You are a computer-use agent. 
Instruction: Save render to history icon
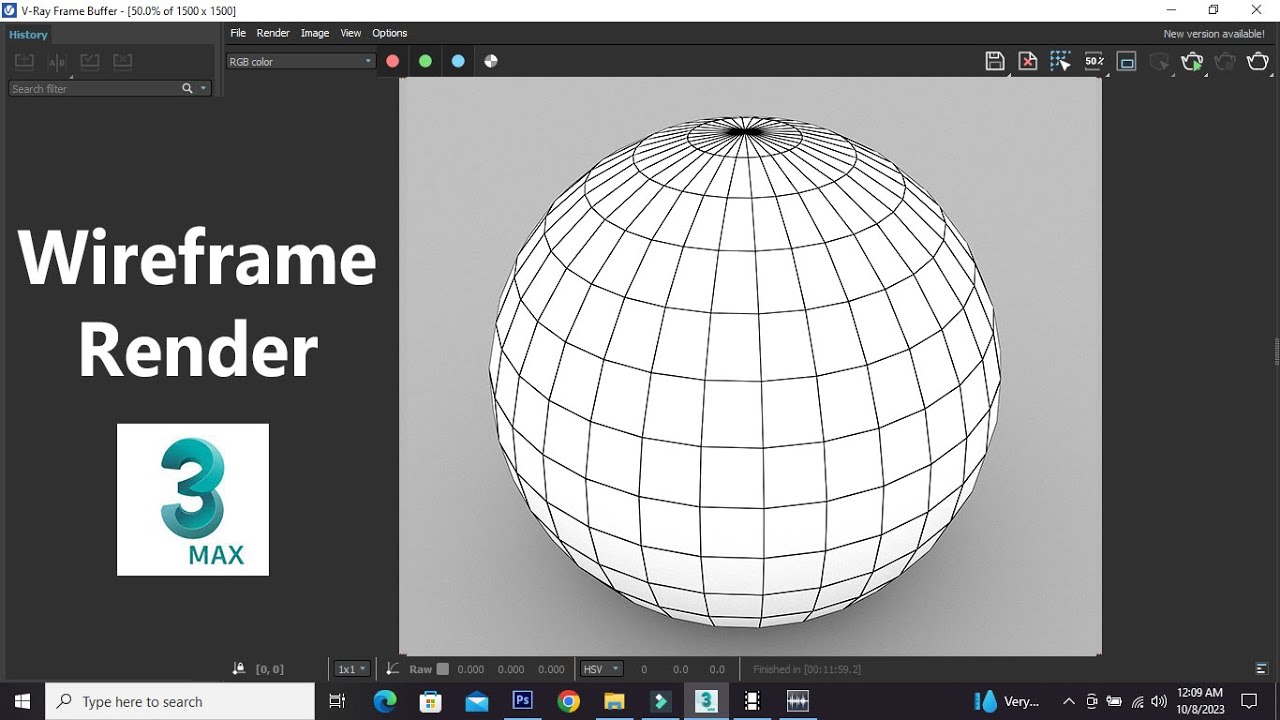click(x=25, y=62)
